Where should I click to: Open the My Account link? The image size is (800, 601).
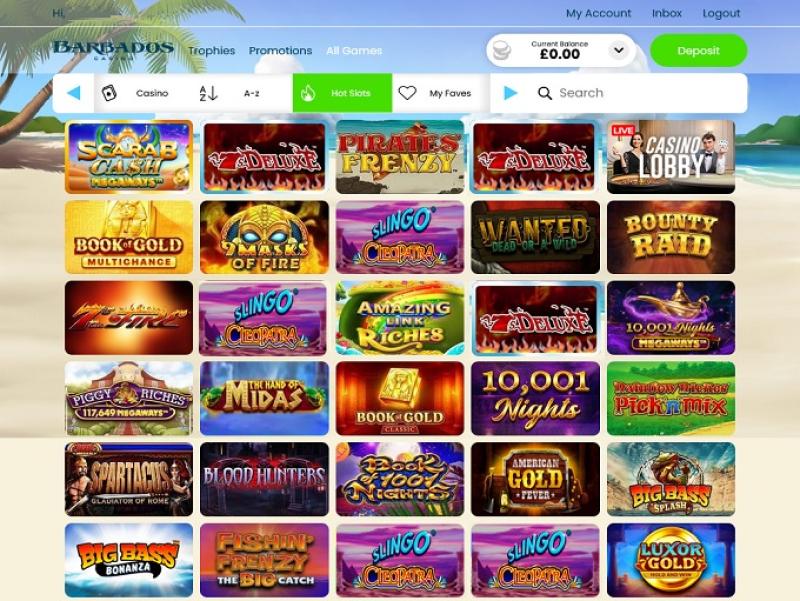click(598, 13)
